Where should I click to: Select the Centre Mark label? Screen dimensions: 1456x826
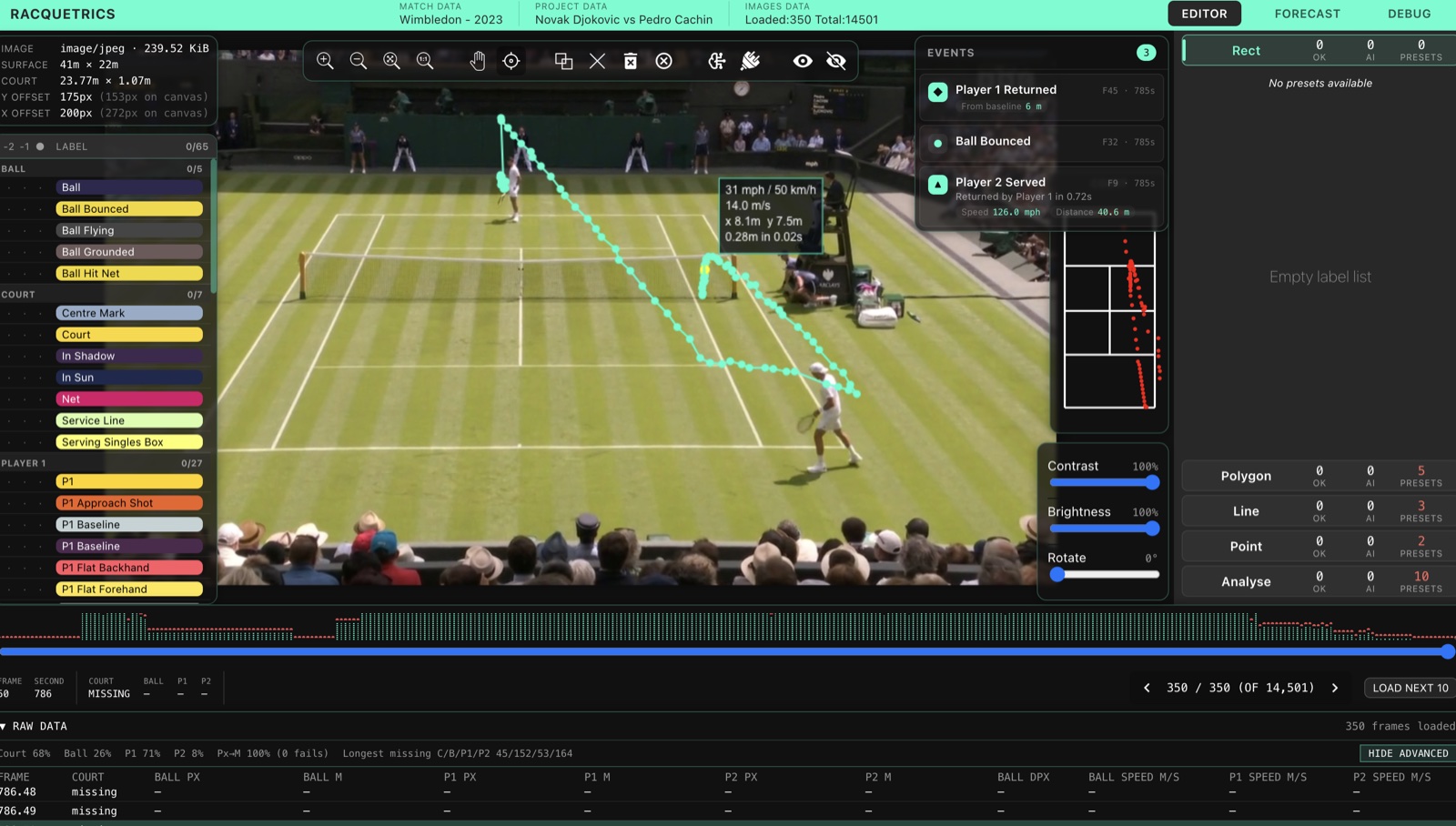pyautogui.click(x=129, y=313)
